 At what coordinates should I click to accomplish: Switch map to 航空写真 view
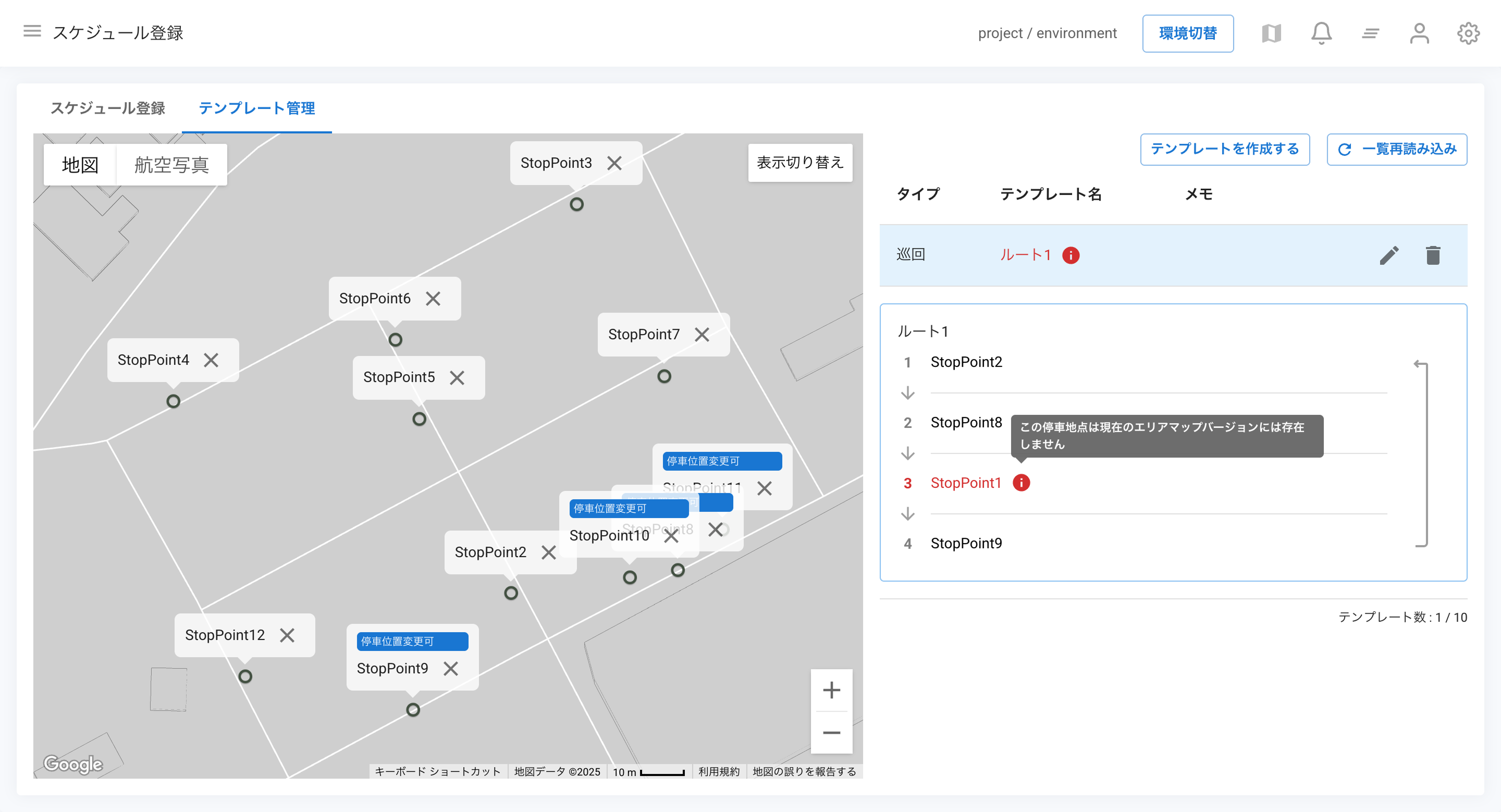[x=172, y=165]
